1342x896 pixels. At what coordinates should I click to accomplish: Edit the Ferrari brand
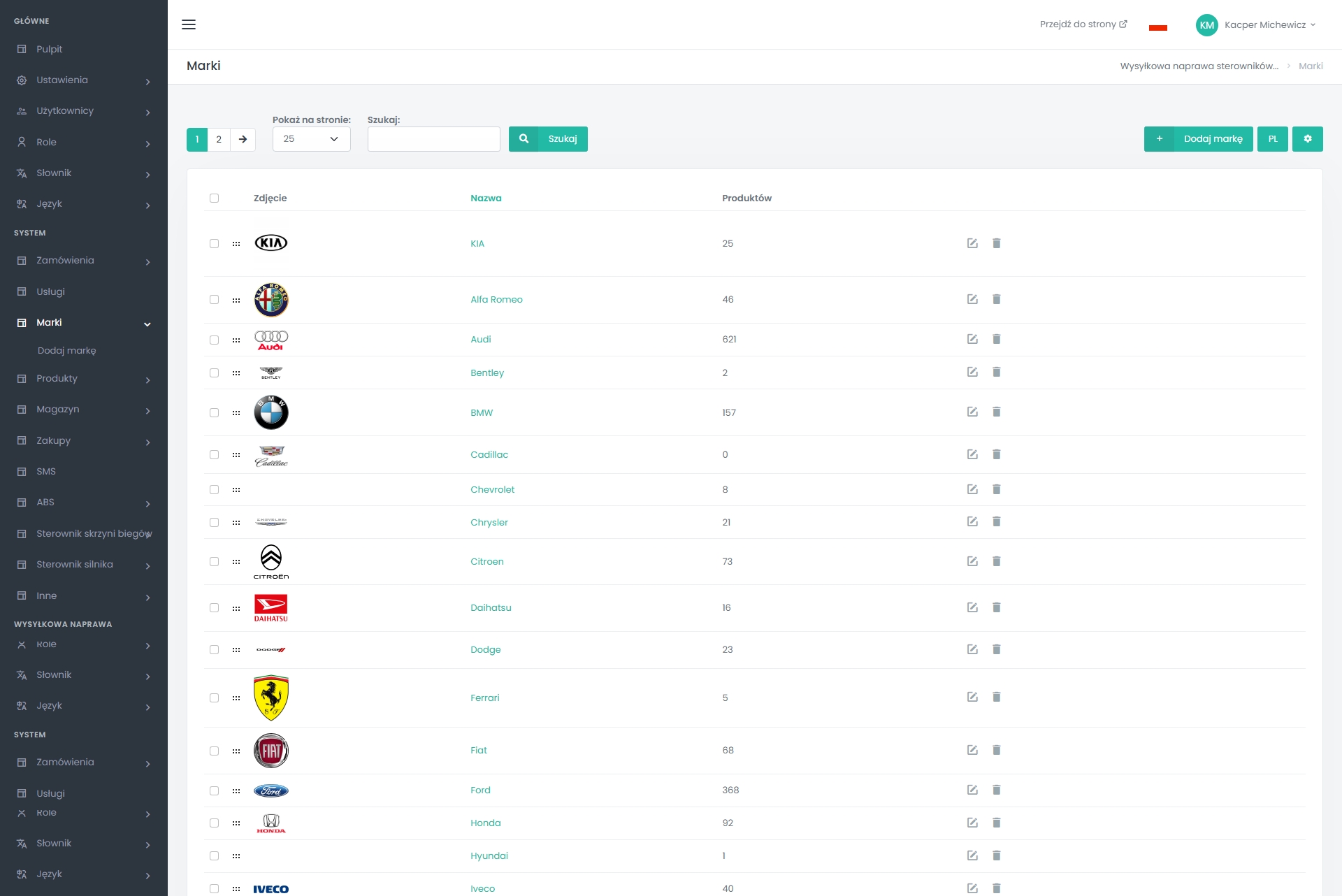972,697
